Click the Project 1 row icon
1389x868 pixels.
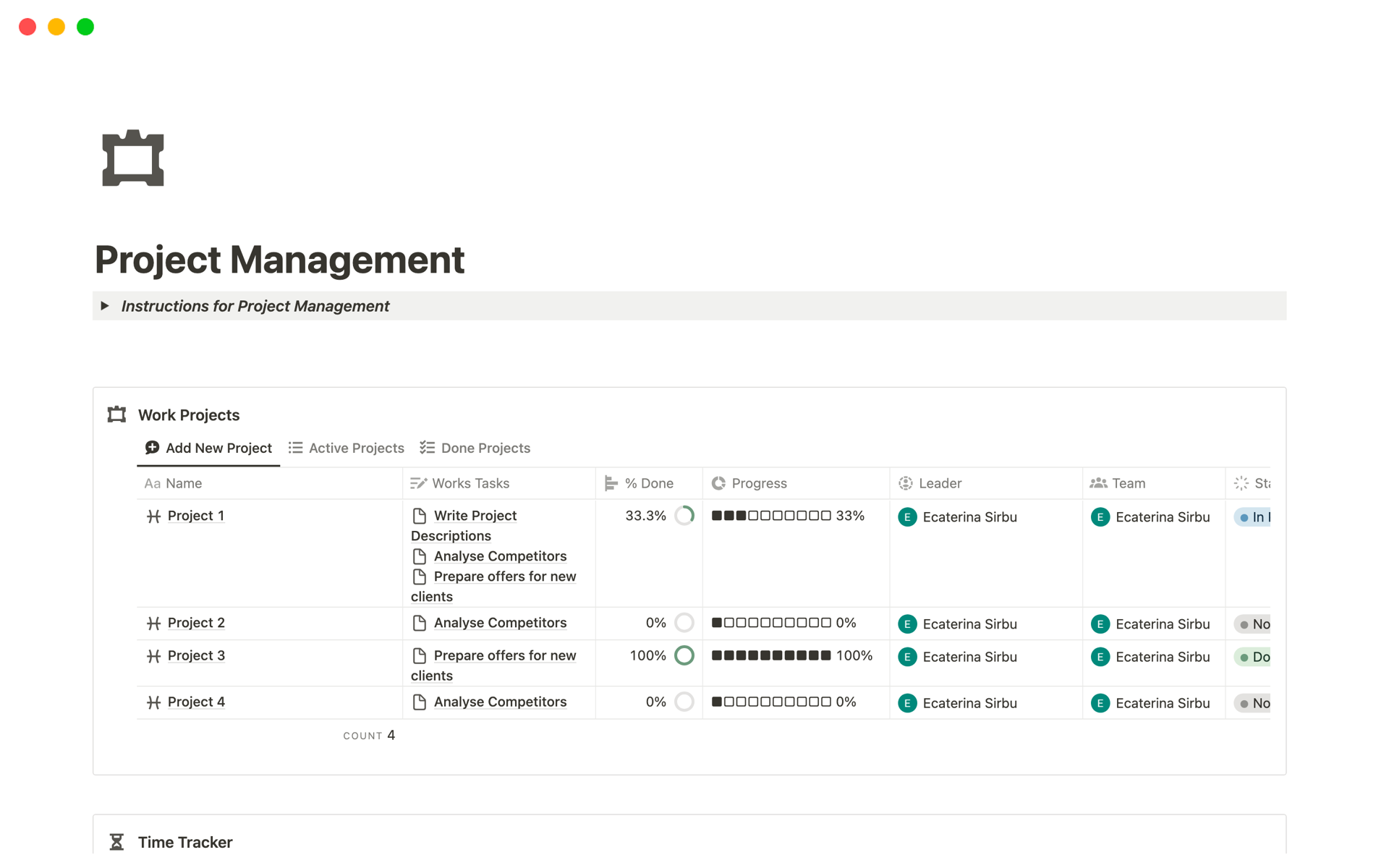click(153, 516)
